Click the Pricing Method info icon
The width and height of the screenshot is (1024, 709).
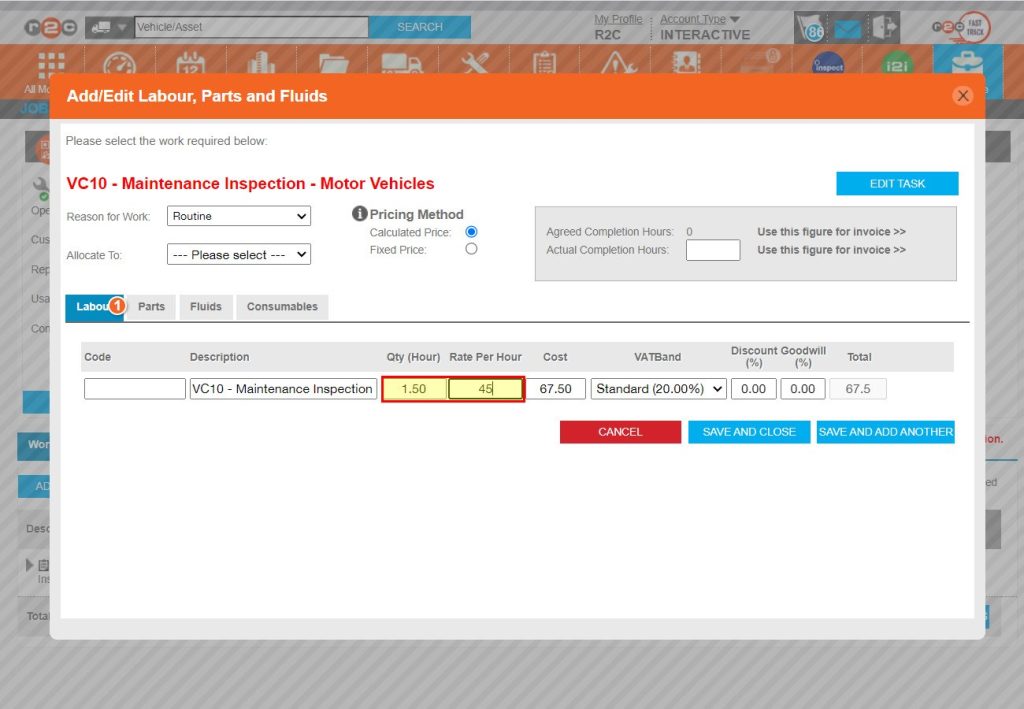358,213
